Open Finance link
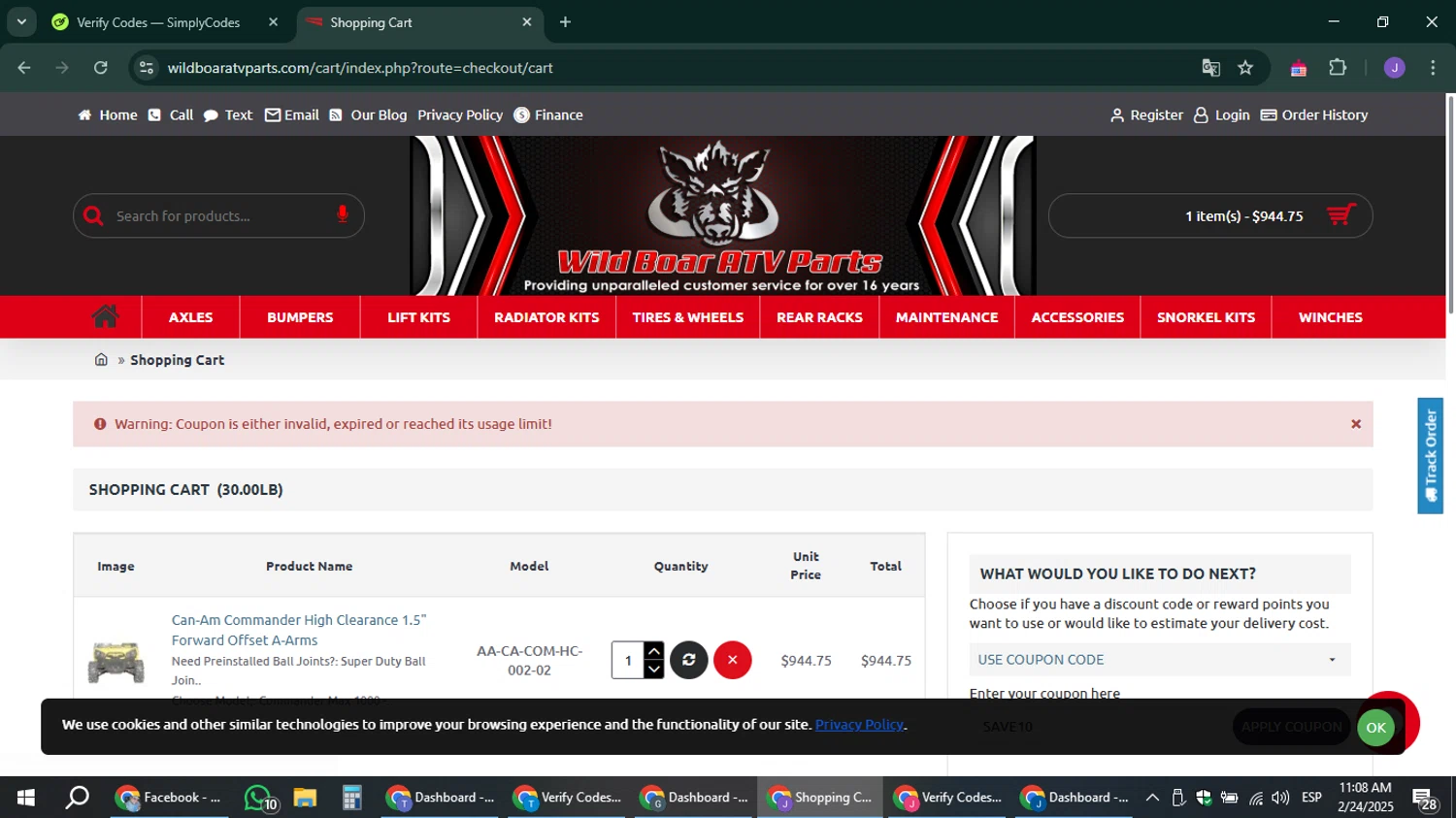 tap(548, 115)
